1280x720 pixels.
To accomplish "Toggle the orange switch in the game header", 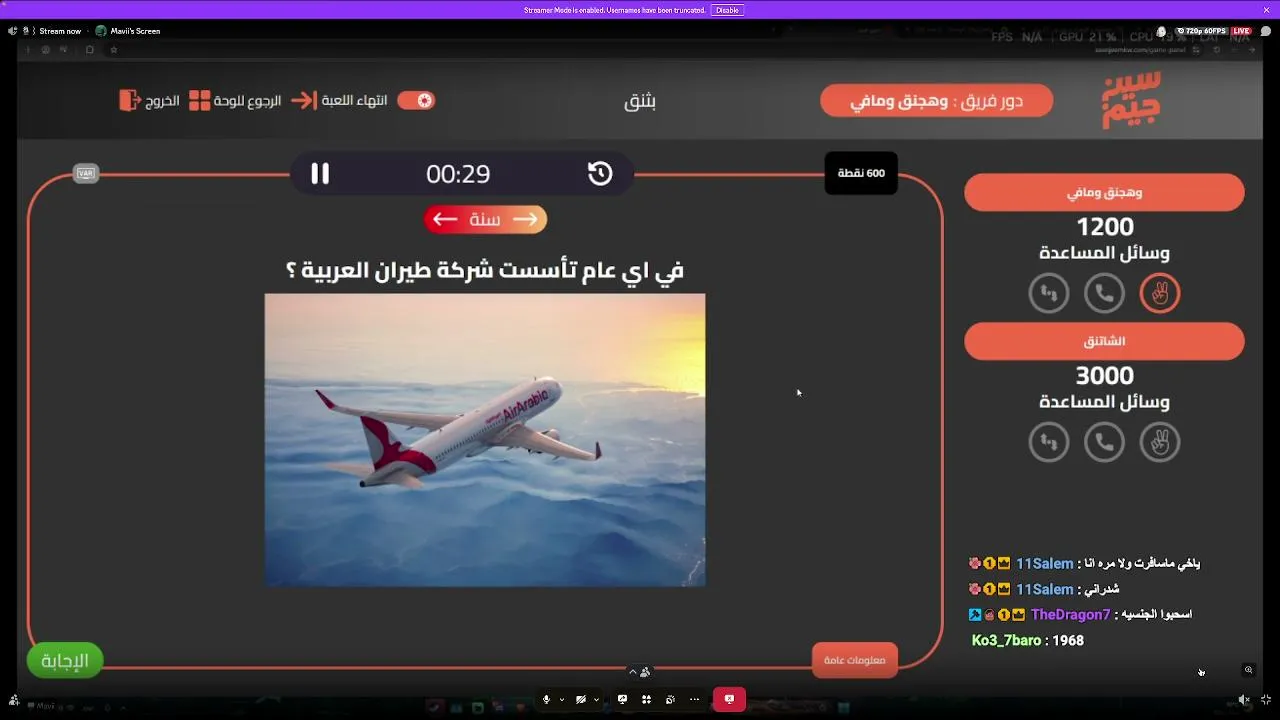I will tap(416, 100).
